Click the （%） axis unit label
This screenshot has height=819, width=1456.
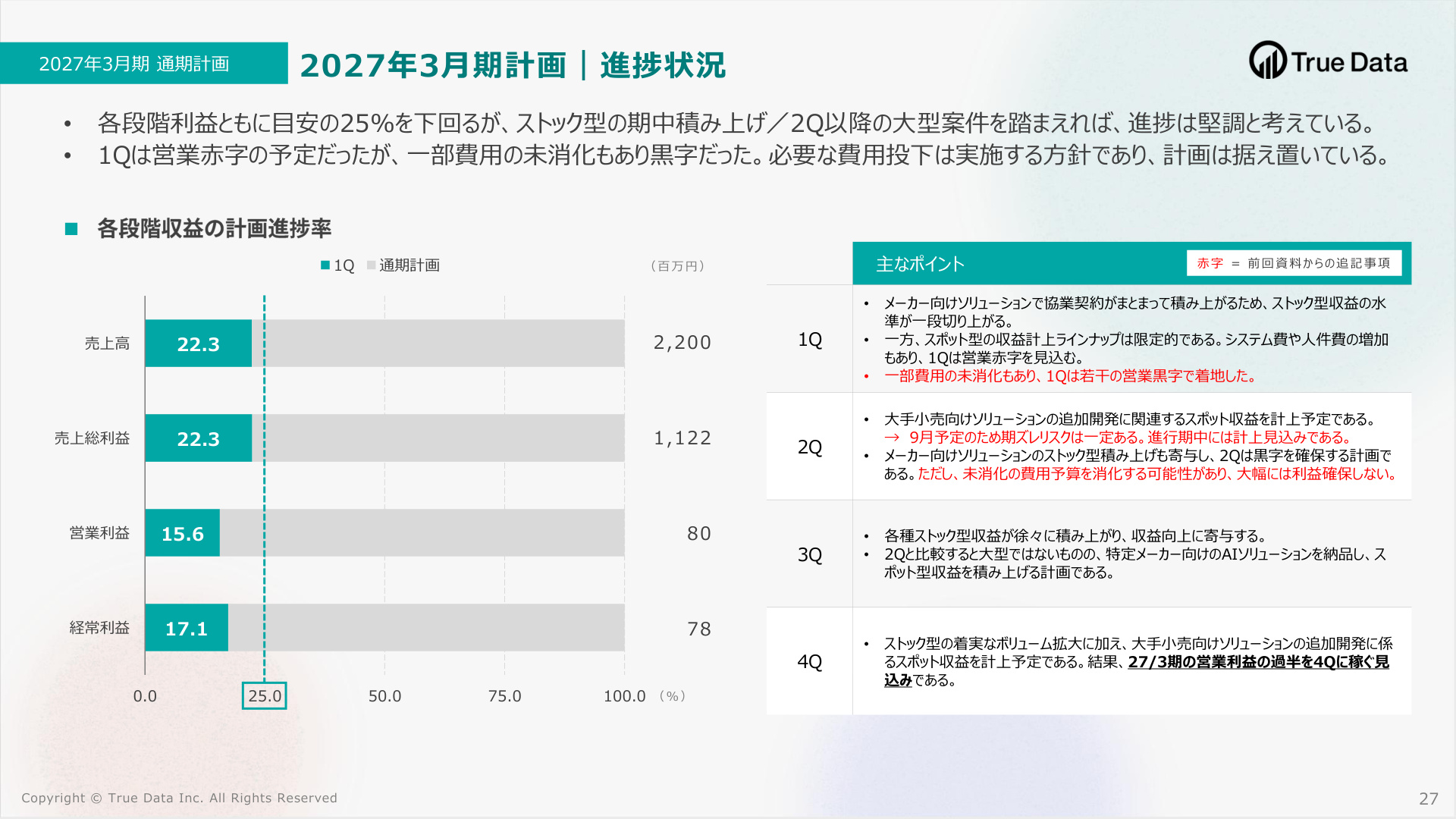tap(672, 696)
